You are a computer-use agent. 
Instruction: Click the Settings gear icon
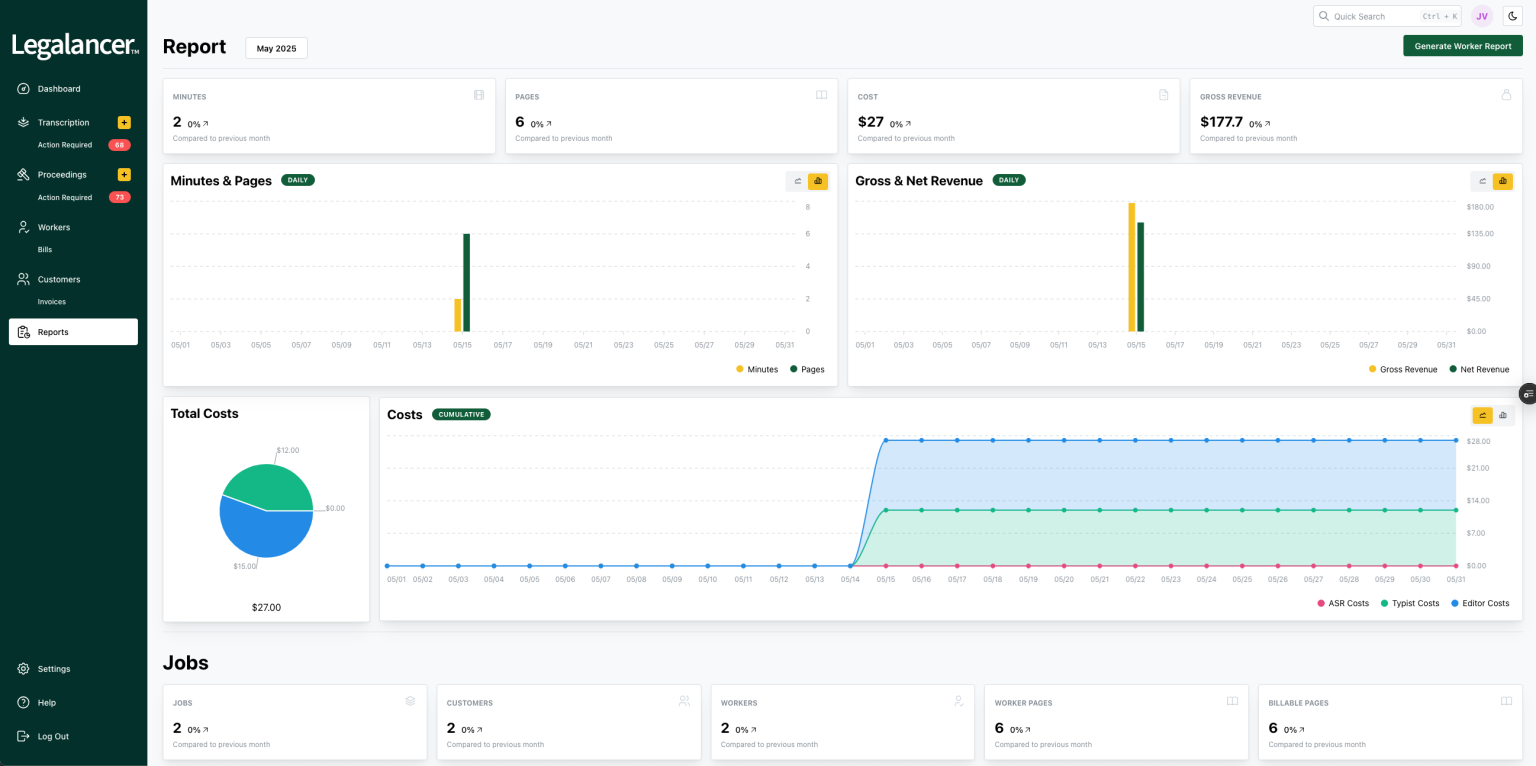[23, 669]
